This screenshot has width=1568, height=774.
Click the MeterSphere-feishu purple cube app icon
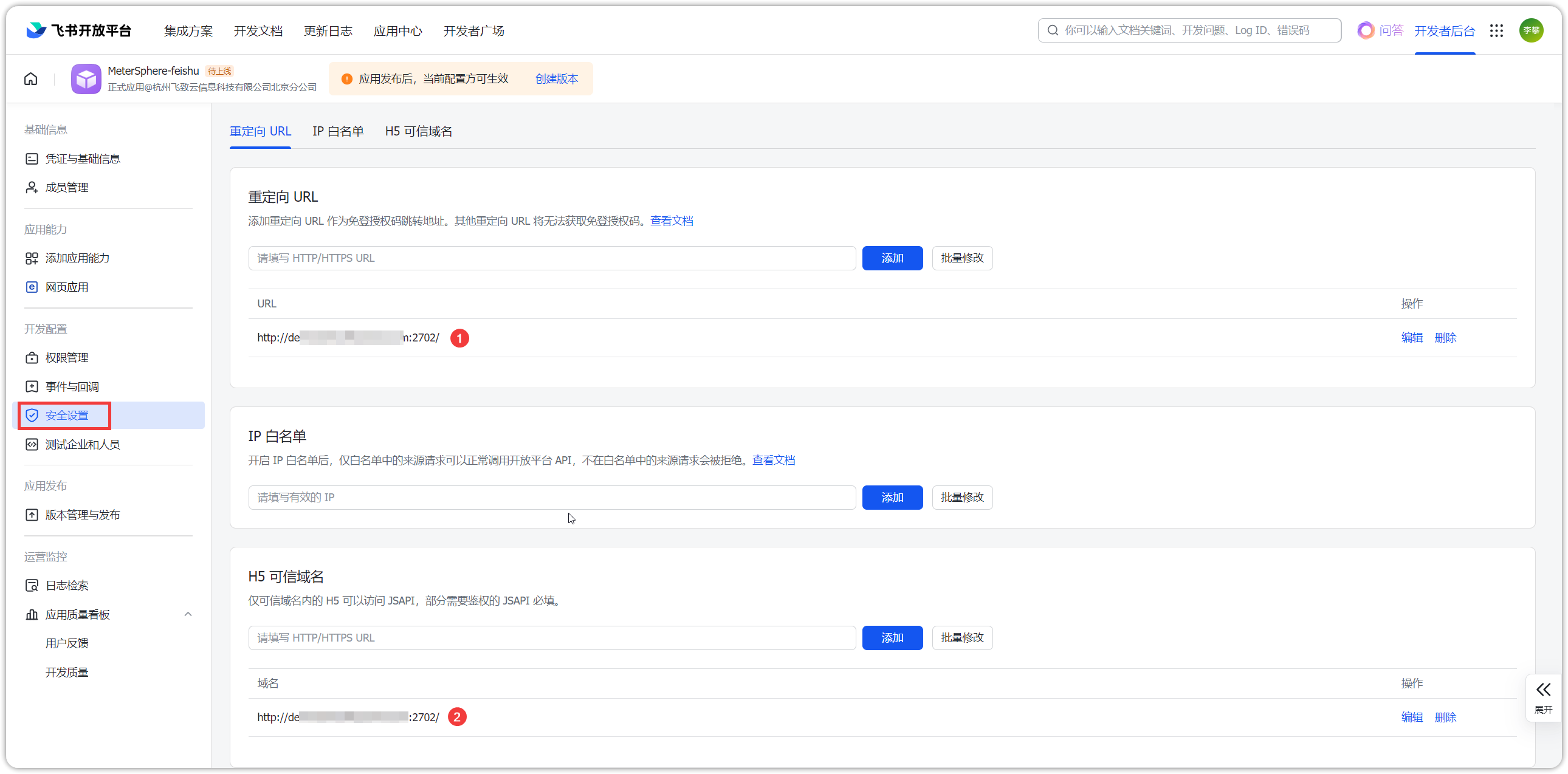point(86,78)
